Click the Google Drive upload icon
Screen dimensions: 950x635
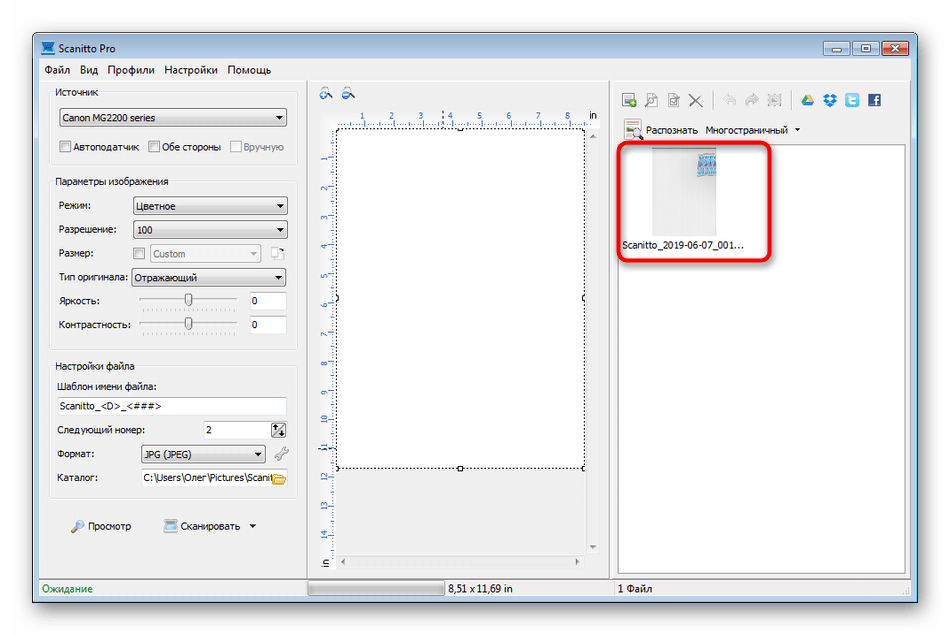808,100
